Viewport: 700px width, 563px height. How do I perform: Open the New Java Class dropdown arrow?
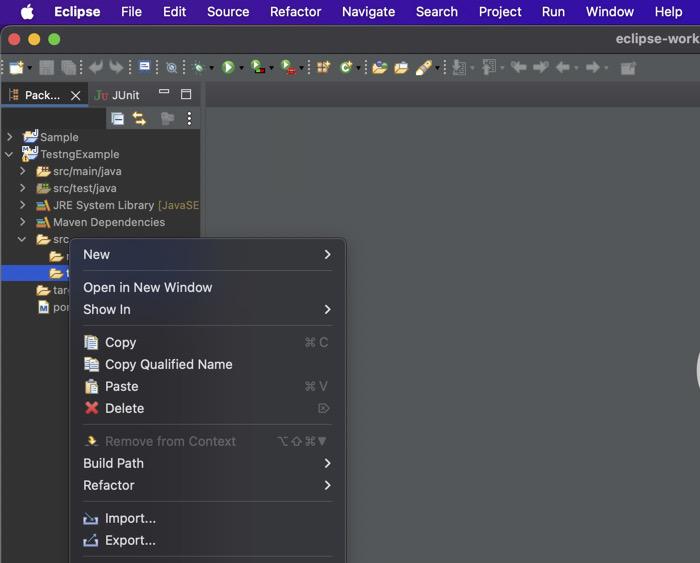pos(358,68)
